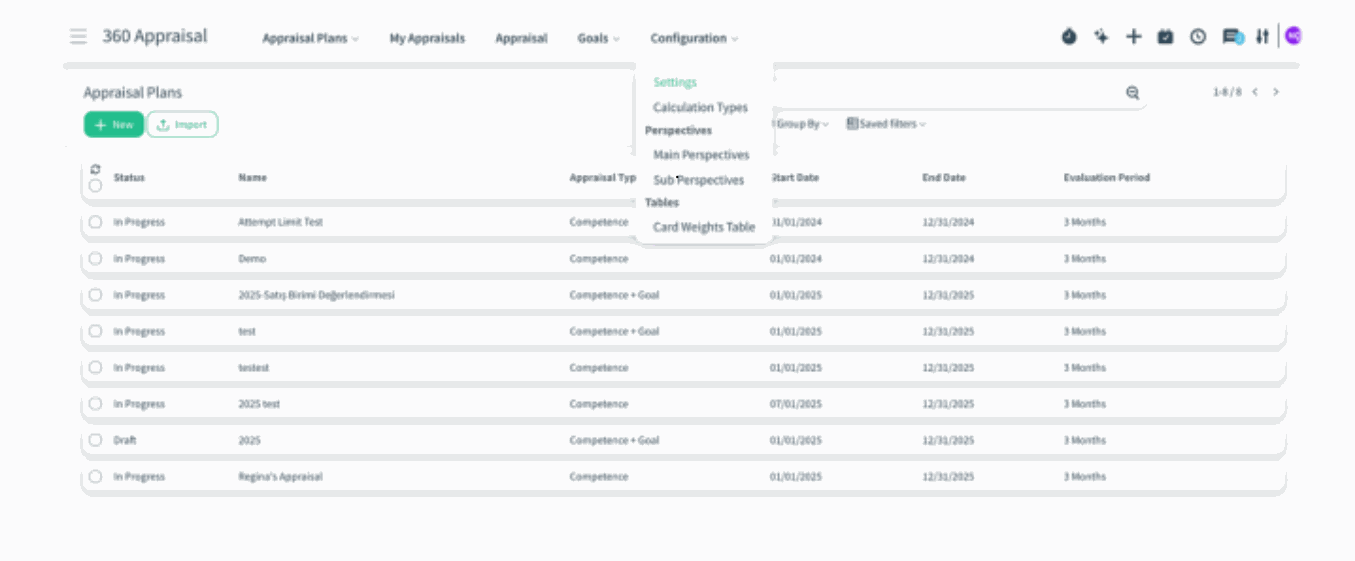The height and width of the screenshot is (561, 1355).
Task: Click the sliders adjustment icon in top bar
Action: pos(1262,37)
